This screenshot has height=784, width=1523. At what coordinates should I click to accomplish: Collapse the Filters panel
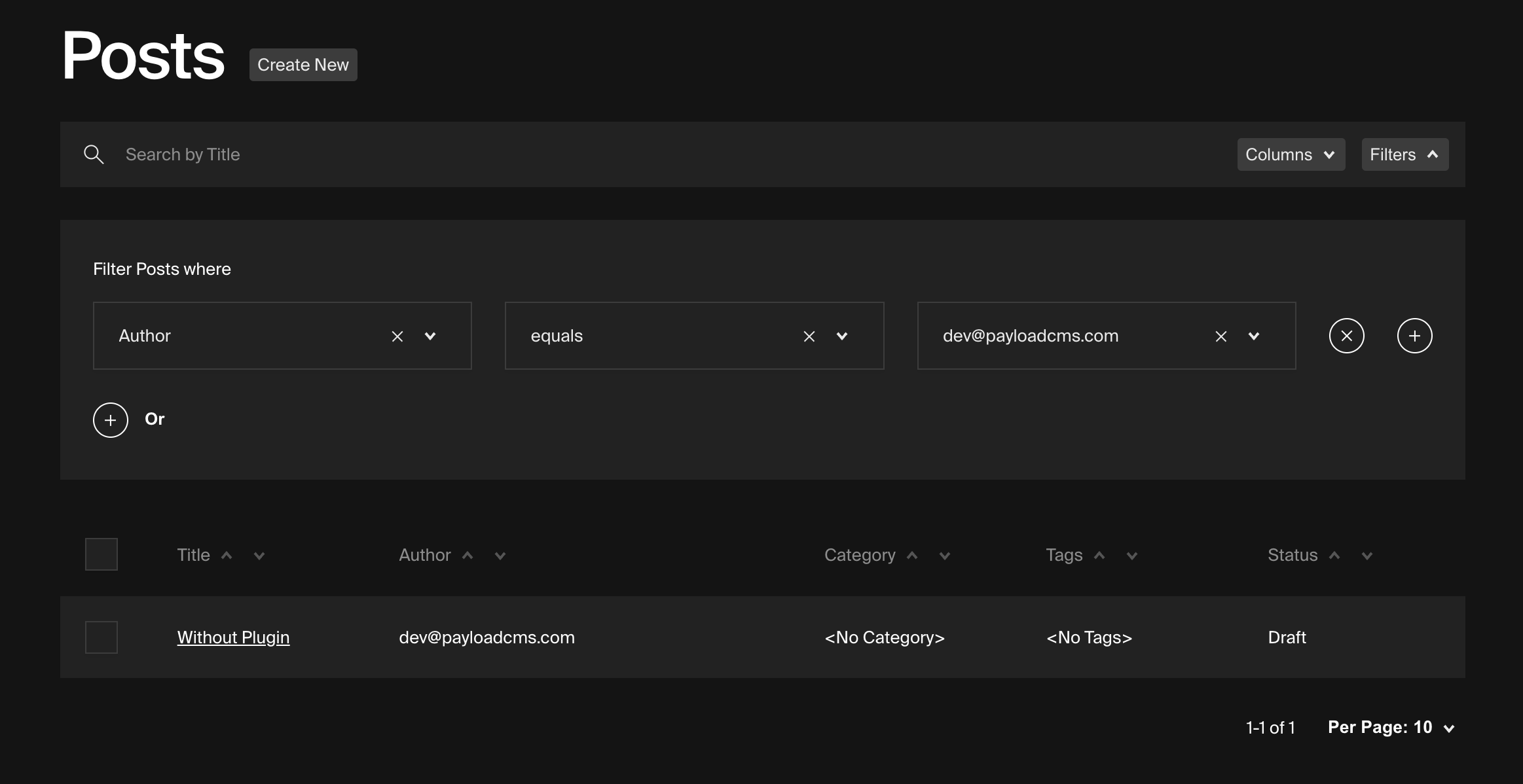tap(1404, 154)
